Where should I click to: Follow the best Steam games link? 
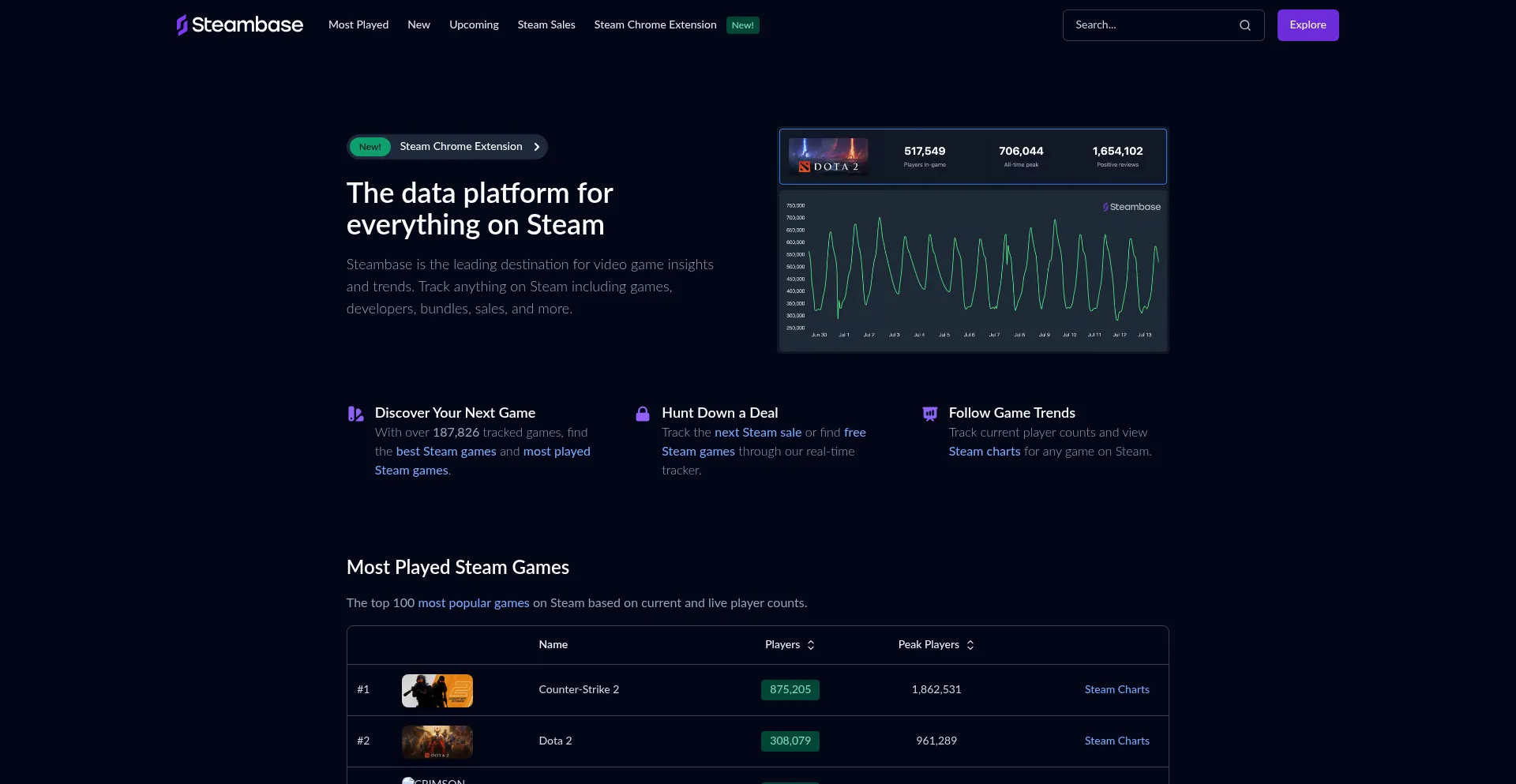[x=446, y=452]
